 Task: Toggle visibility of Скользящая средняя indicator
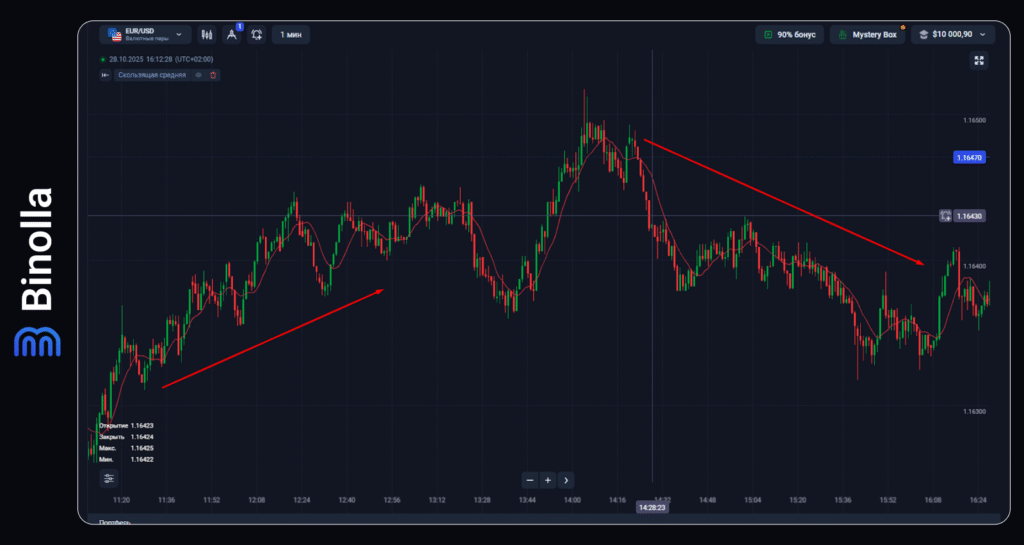click(x=199, y=75)
